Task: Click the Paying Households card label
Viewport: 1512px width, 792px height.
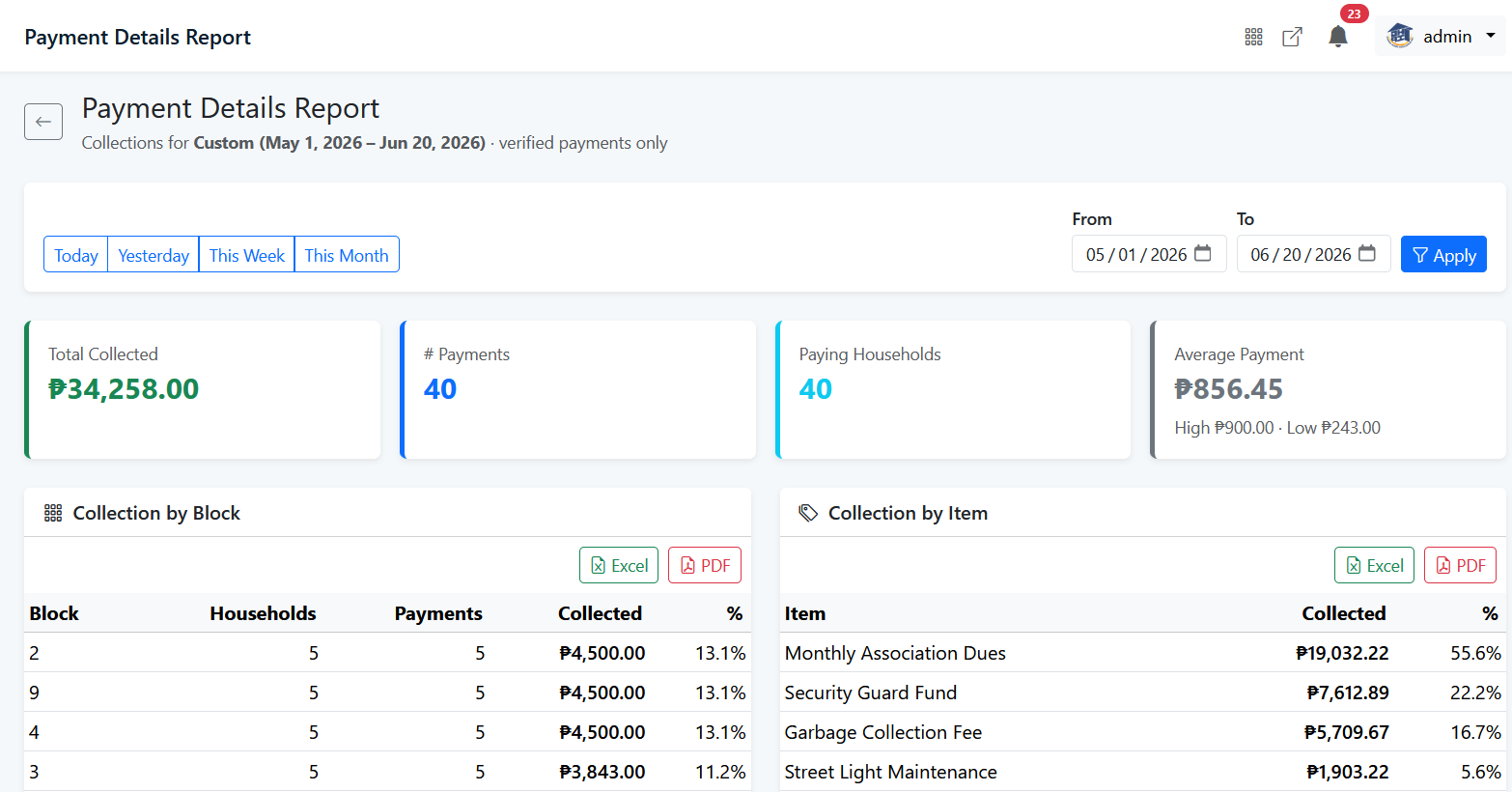Action: click(870, 354)
